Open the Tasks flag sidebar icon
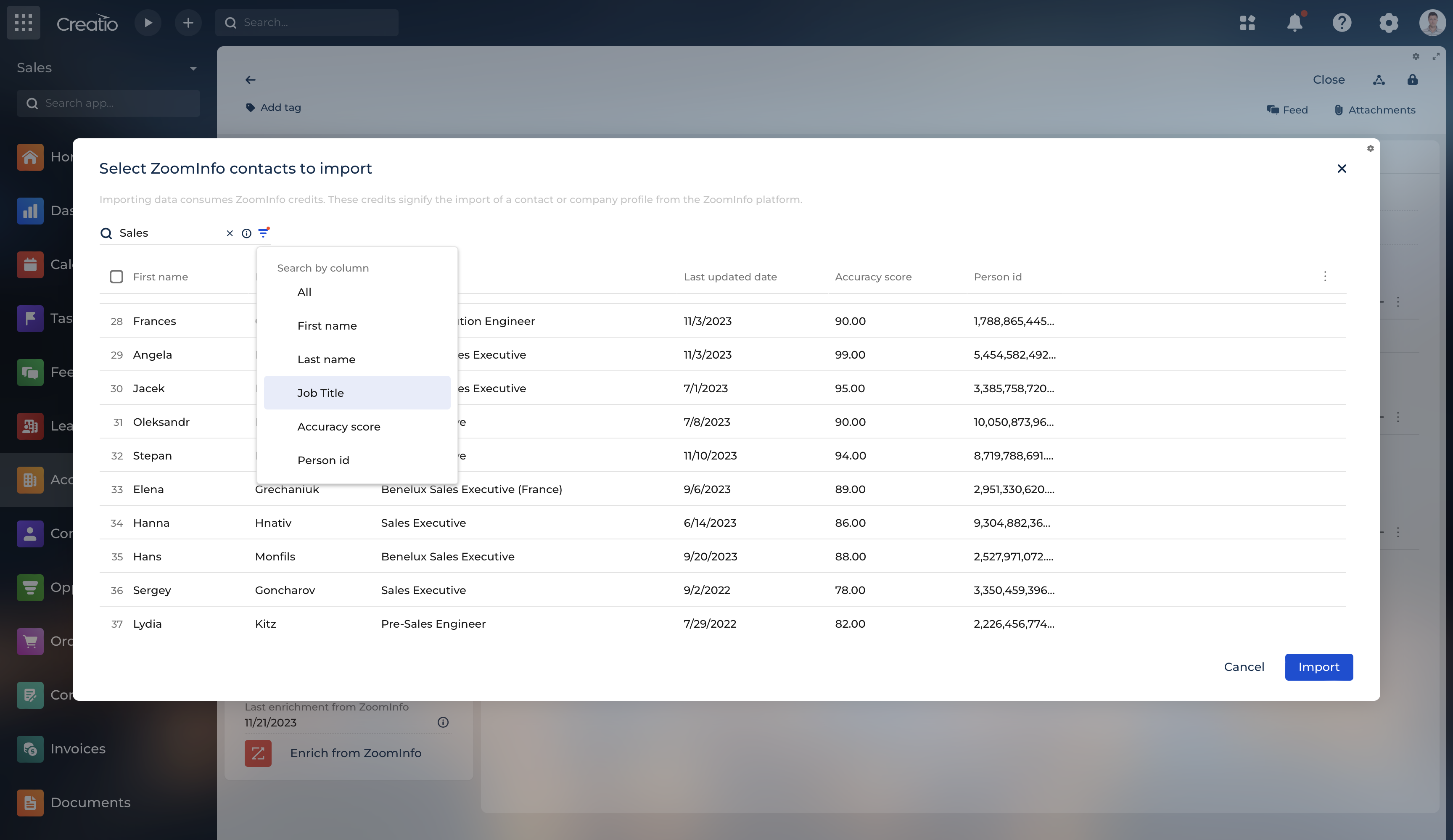Image resolution: width=1453 pixels, height=840 pixels. [x=30, y=318]
